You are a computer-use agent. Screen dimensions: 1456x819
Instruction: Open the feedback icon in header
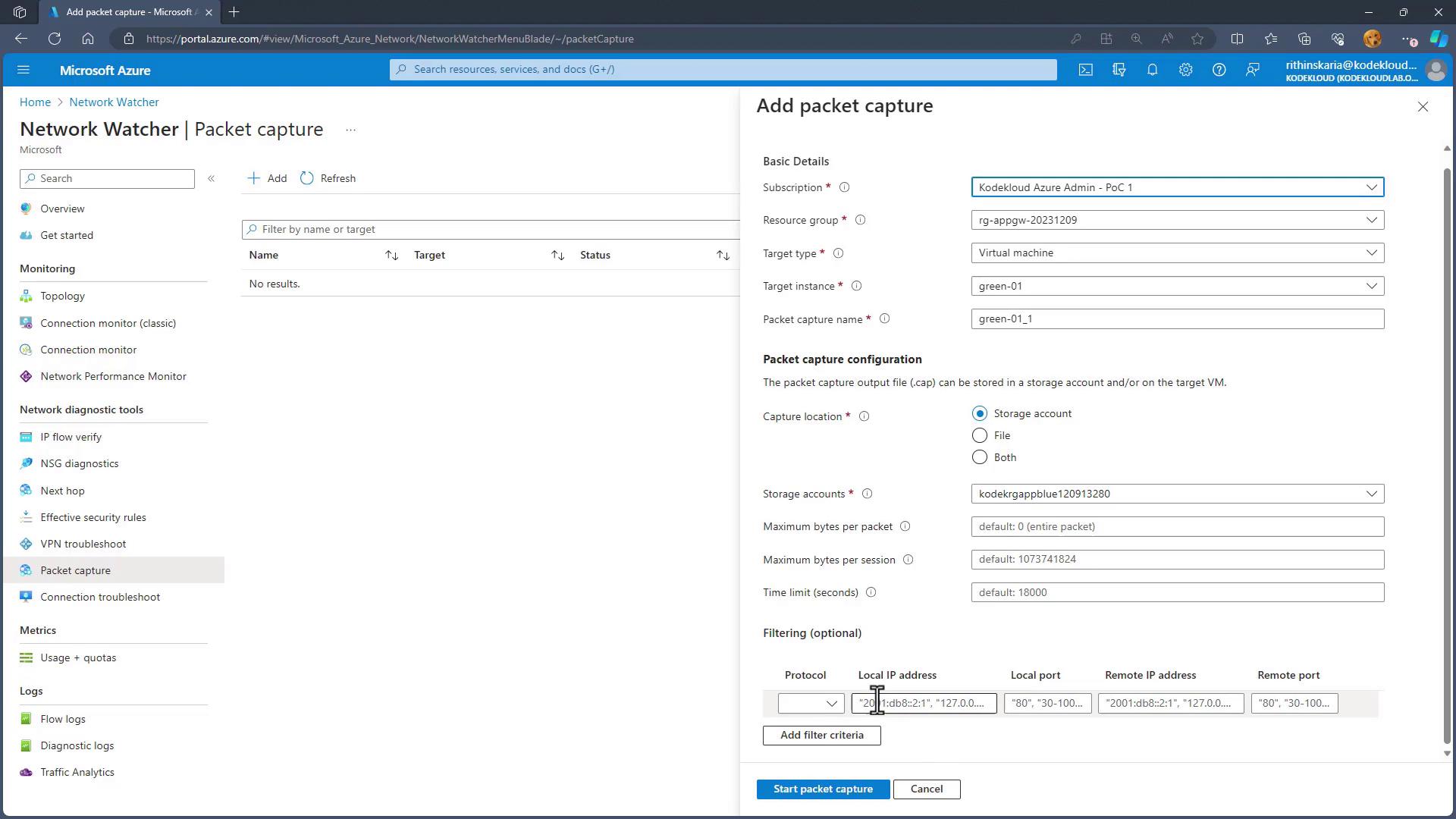tap(1252, 70)
